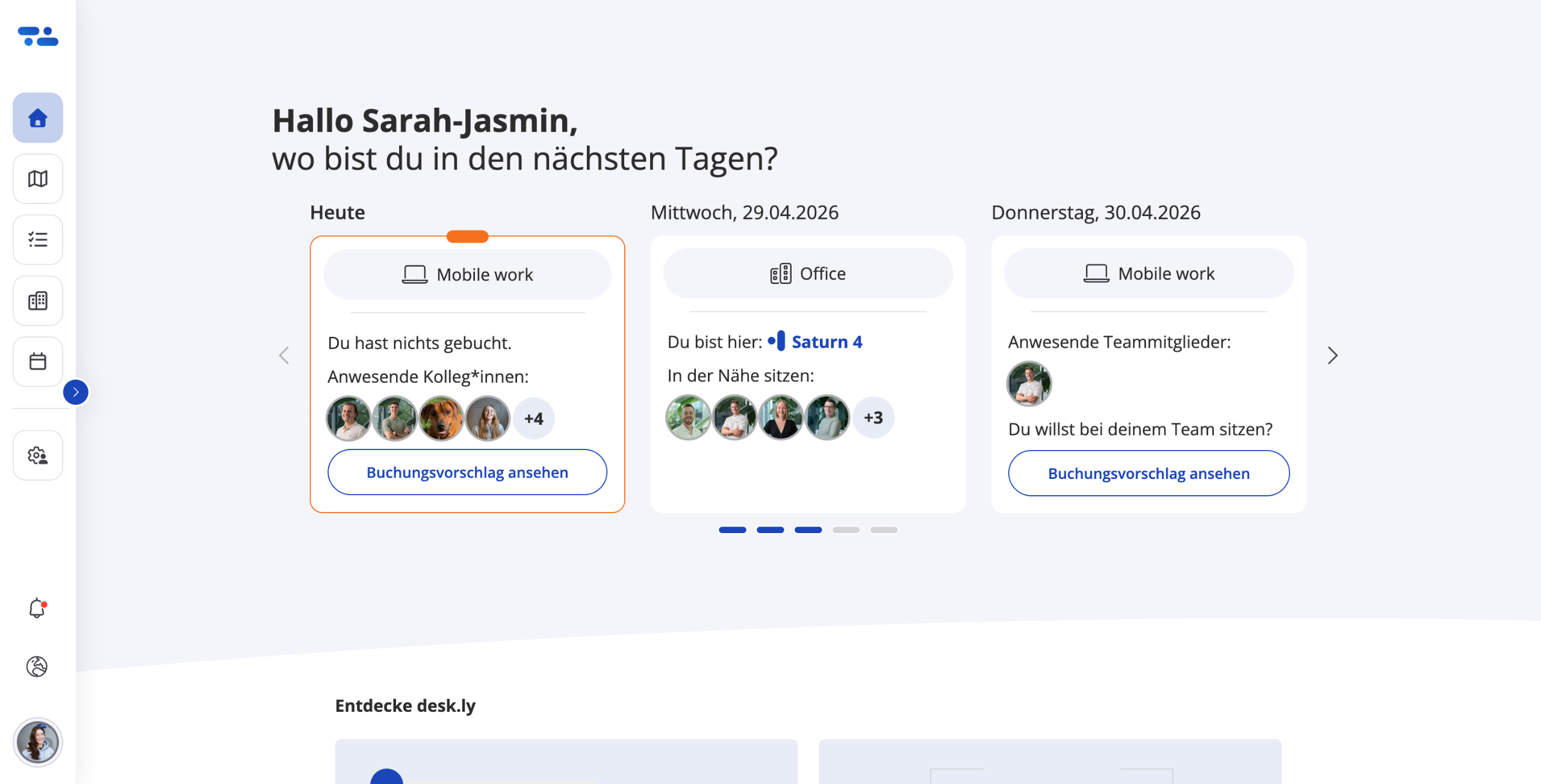
Task: Open the Saturn 4 desk link
Action: (826, 342)
